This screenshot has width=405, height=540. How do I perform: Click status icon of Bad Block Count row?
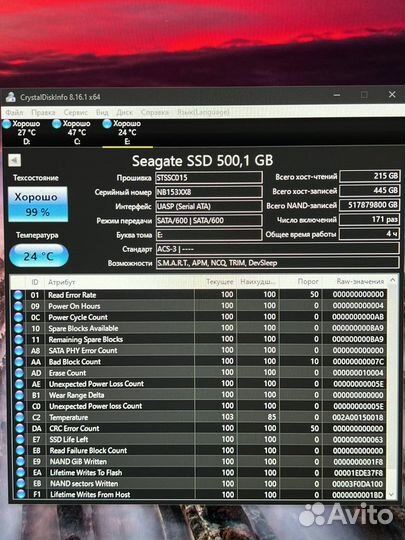pos(19,362)
